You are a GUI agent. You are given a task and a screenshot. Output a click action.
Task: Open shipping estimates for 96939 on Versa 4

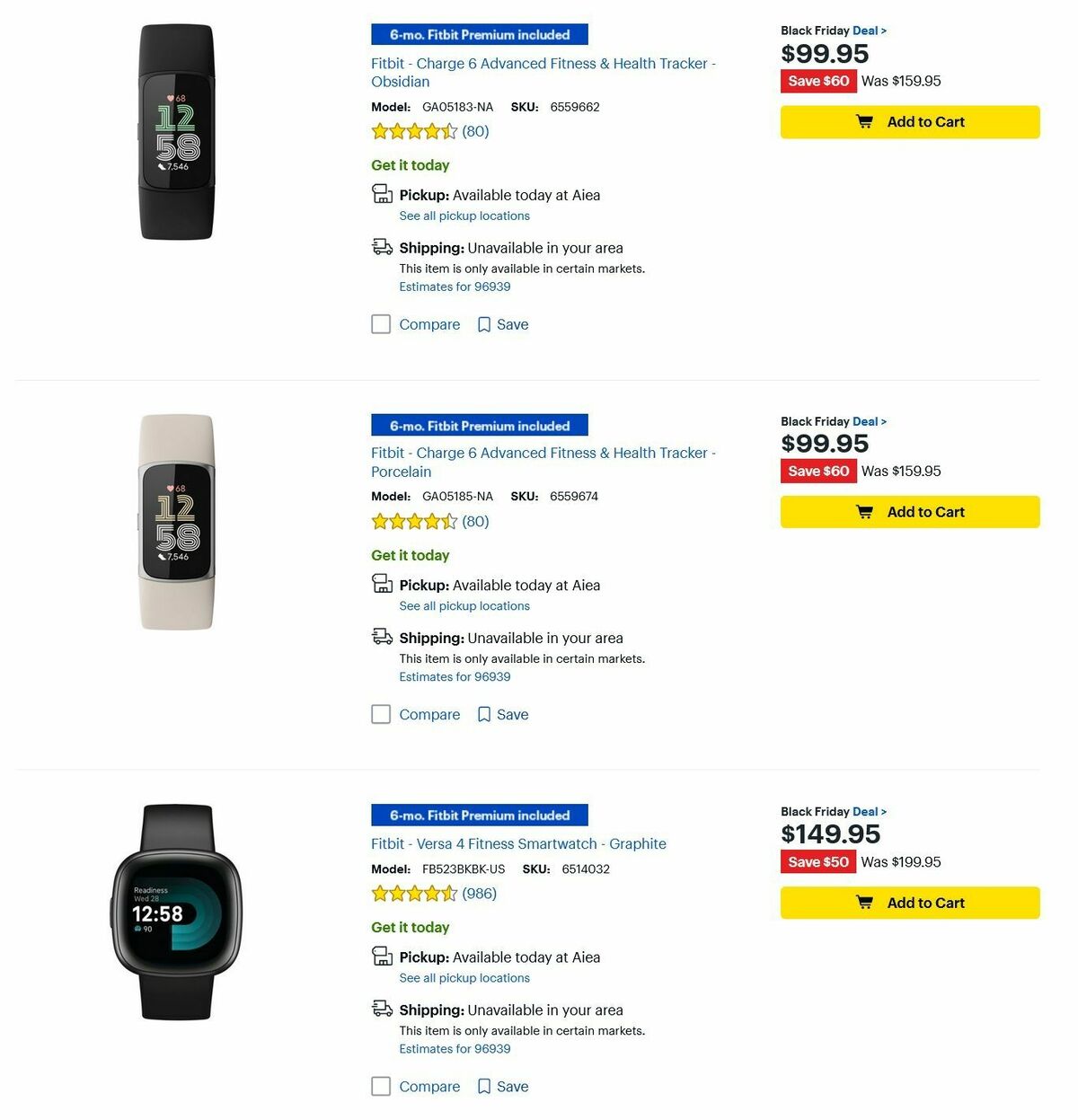455,1048
